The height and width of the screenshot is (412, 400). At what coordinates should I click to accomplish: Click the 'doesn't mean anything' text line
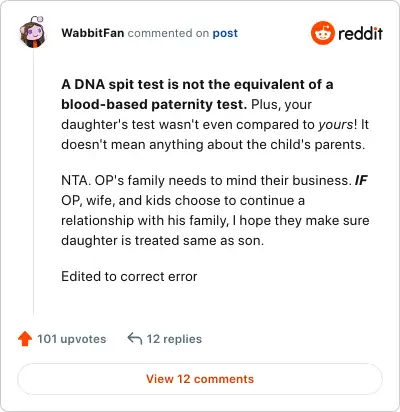213,145
